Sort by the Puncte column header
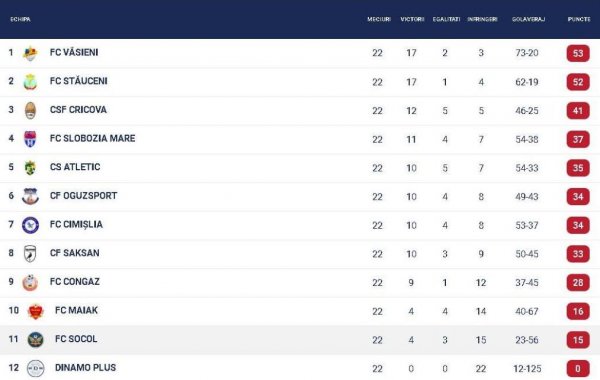This screenshot has width=600, height=380. 579,19
